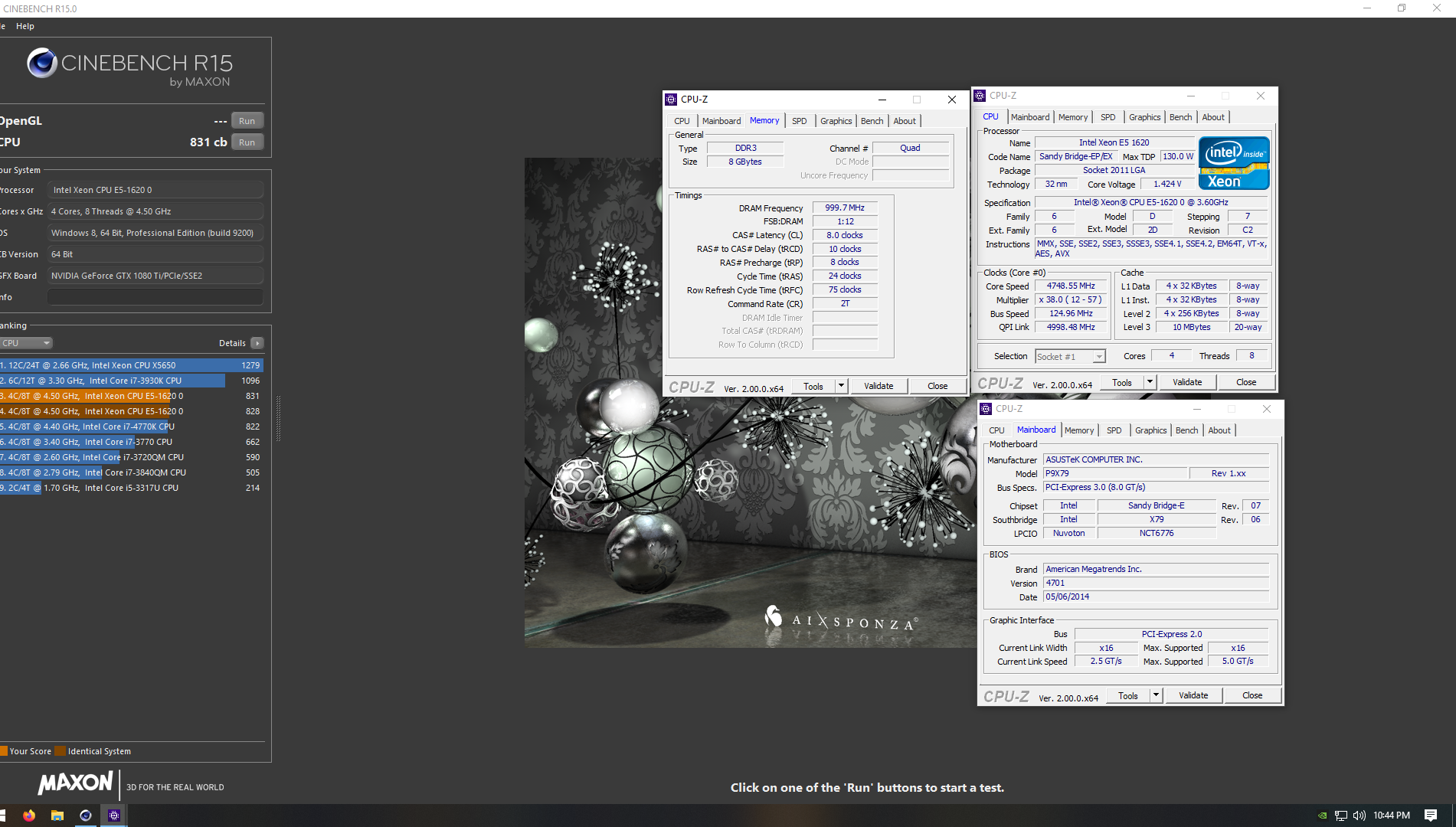This screenshot has width=1456, height=827.
Task: Open CPU tab in CPU-Z Memory window
Action: 682,121
